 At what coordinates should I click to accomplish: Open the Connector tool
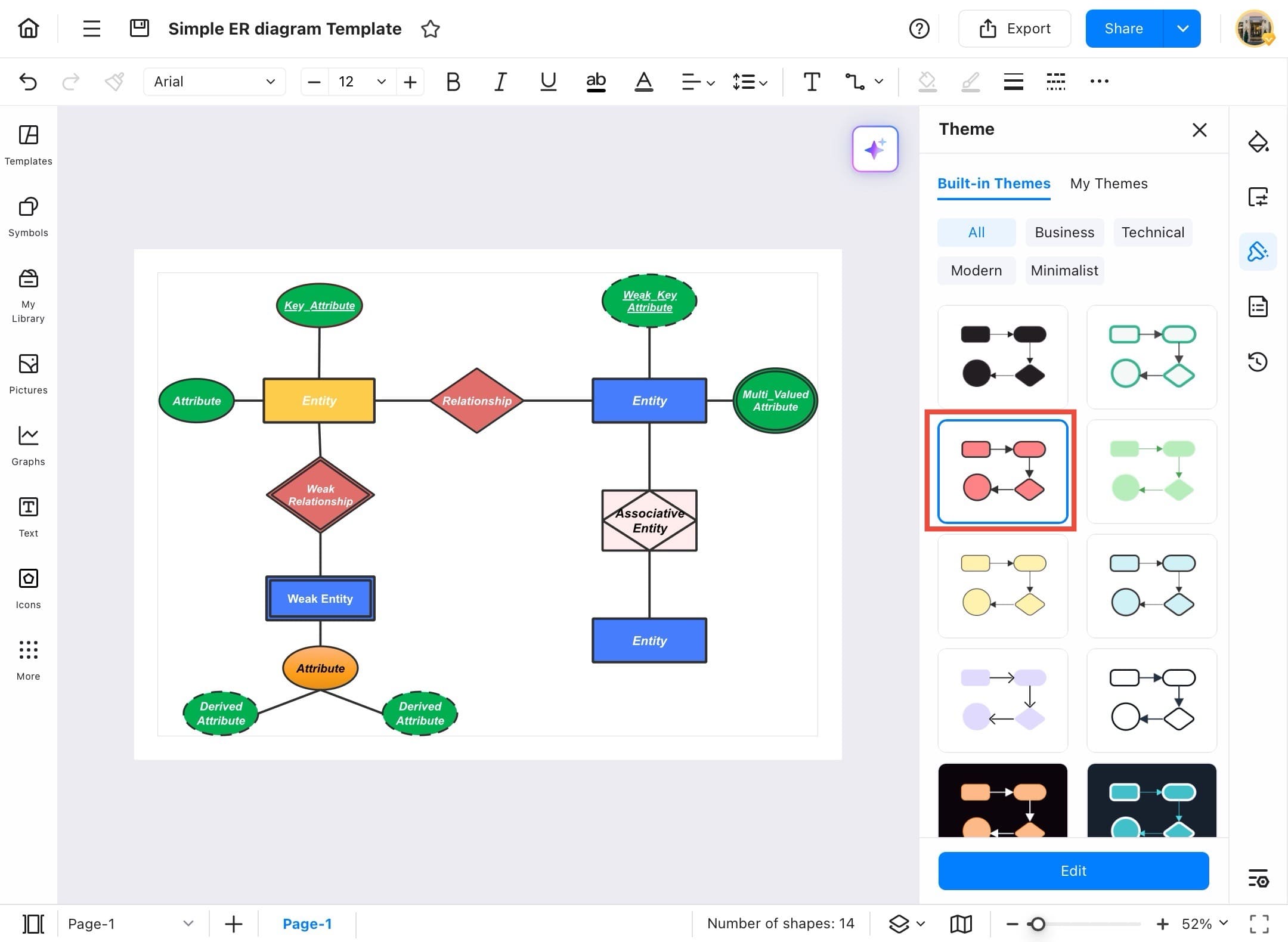(855, 82)
